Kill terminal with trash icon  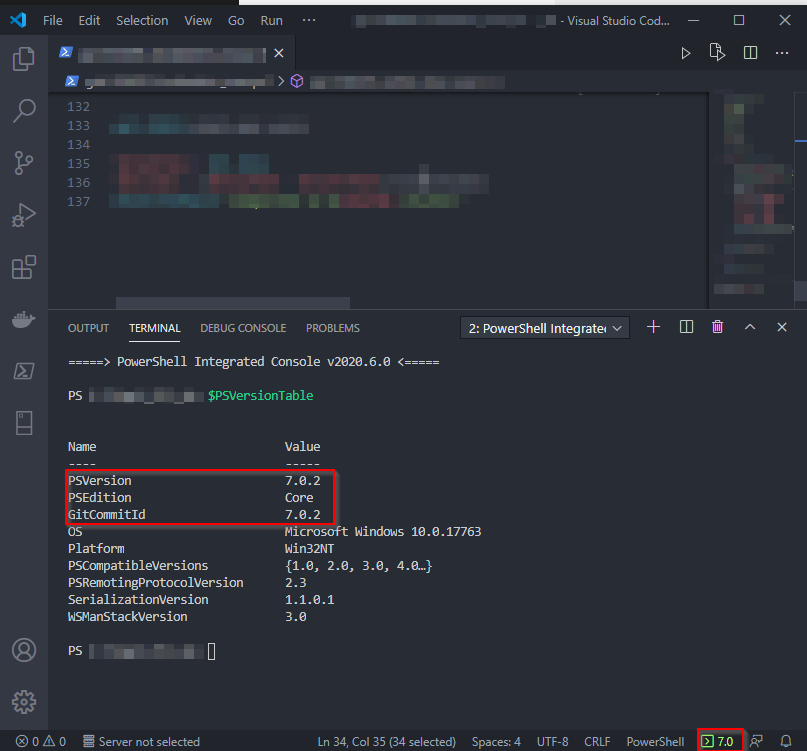717,327
